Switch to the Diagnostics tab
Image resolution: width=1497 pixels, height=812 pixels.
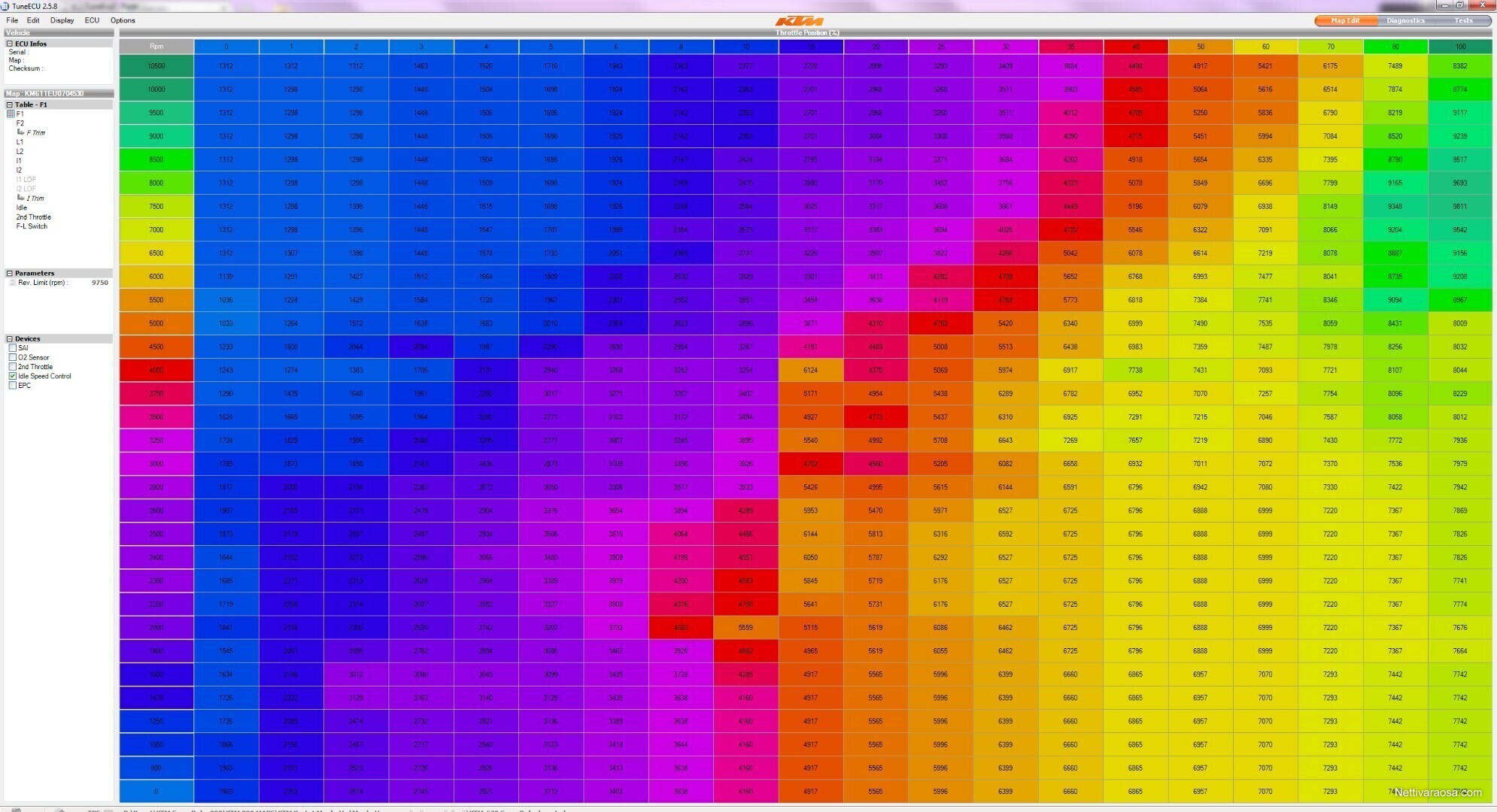point(1405,21)
